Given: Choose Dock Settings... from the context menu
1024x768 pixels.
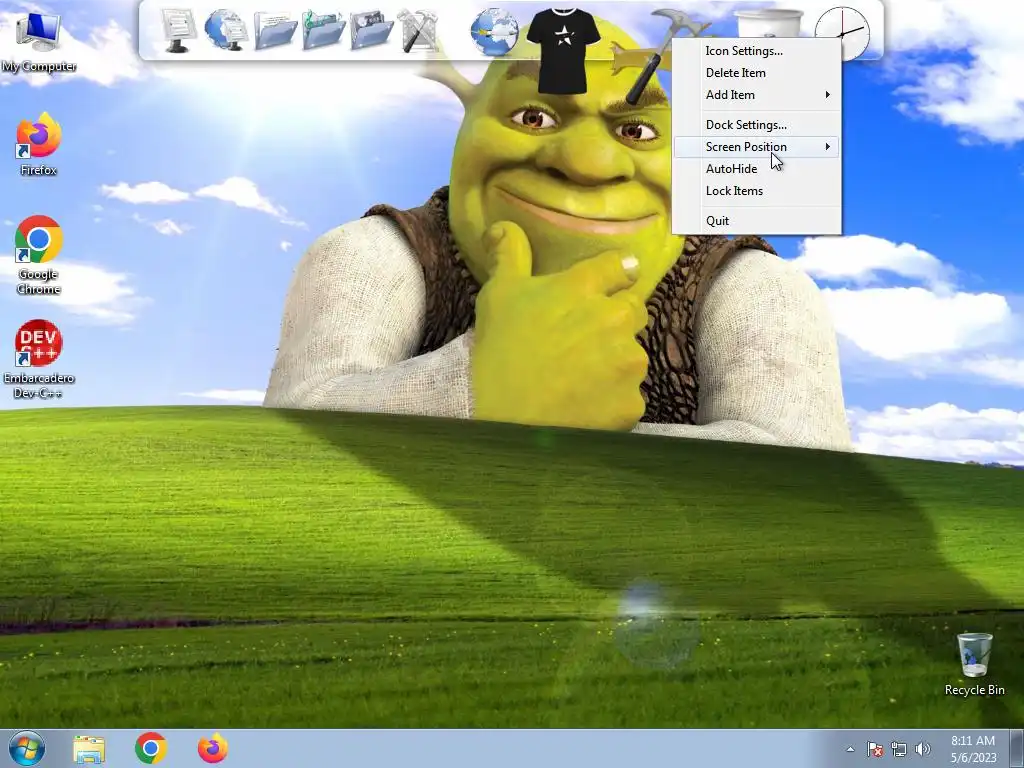Looking at the screenshot, I should pos(757,125).
